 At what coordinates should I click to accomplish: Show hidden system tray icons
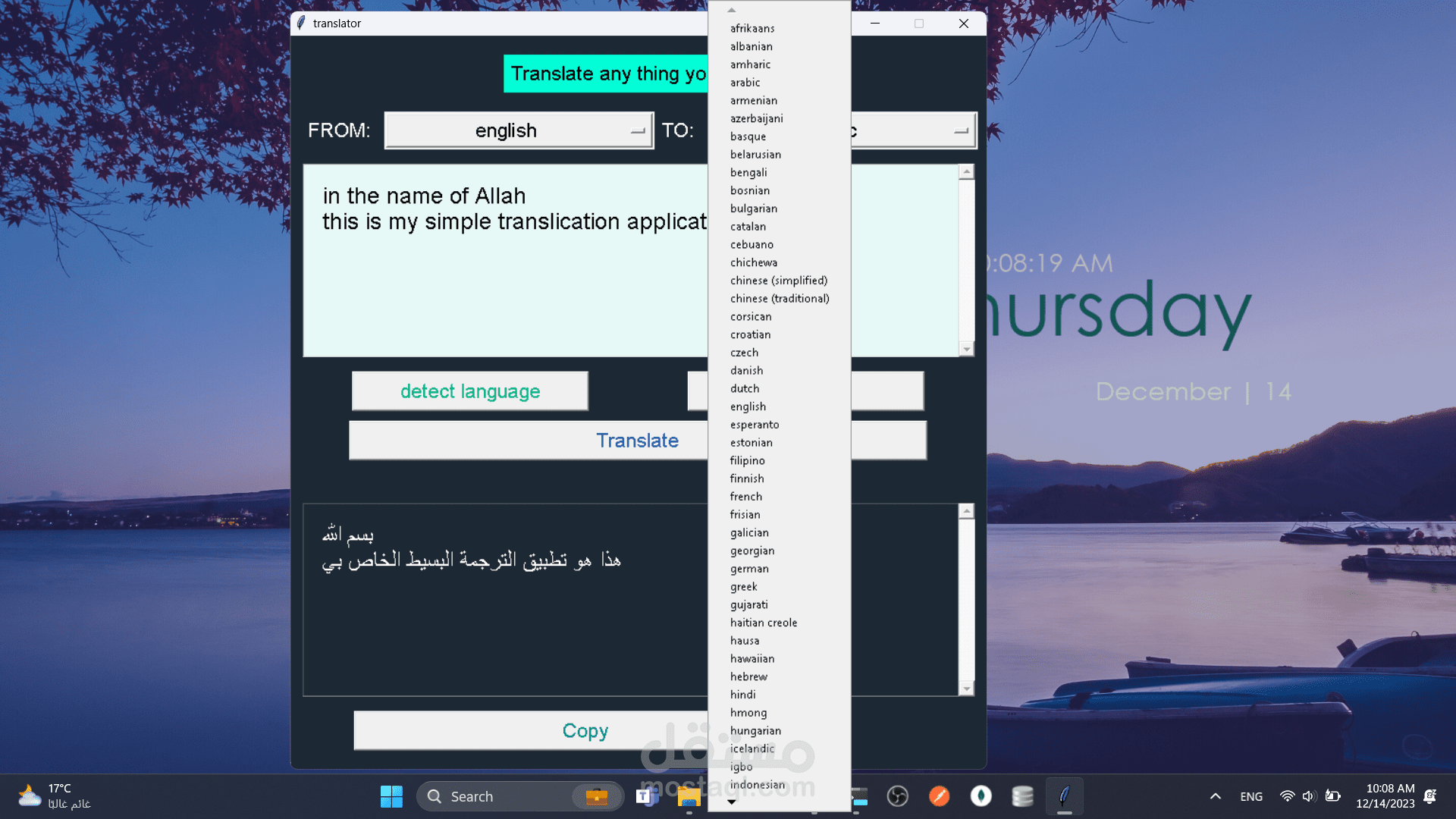click(x=1215, y=796)
